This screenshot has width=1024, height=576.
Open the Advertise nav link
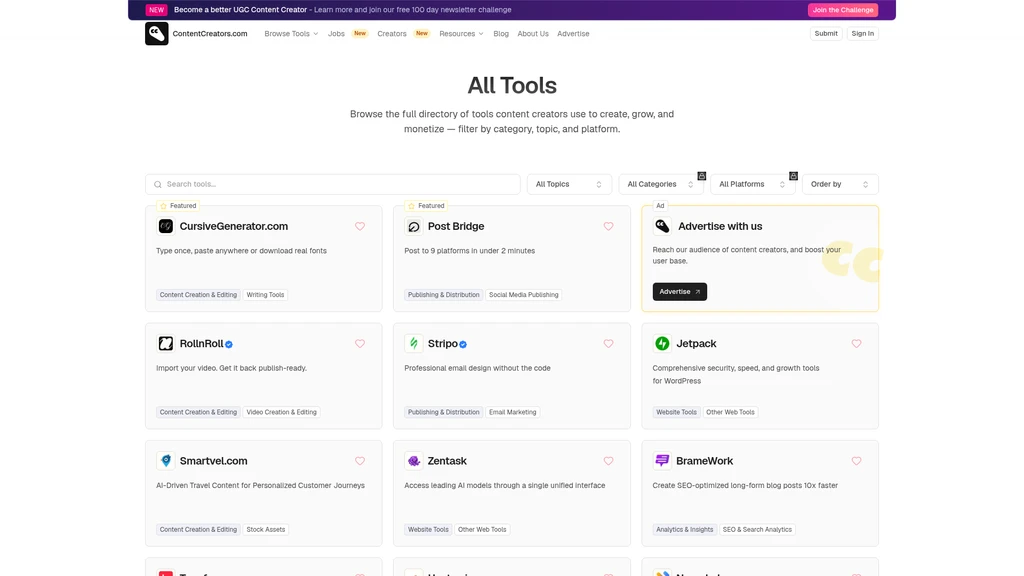pos(573,33)
